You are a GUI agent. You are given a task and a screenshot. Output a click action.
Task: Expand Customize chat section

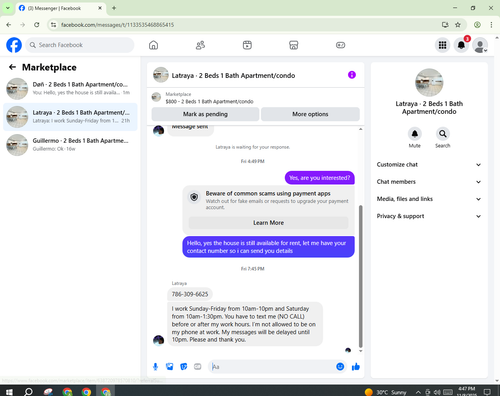(x=429, y=165)
